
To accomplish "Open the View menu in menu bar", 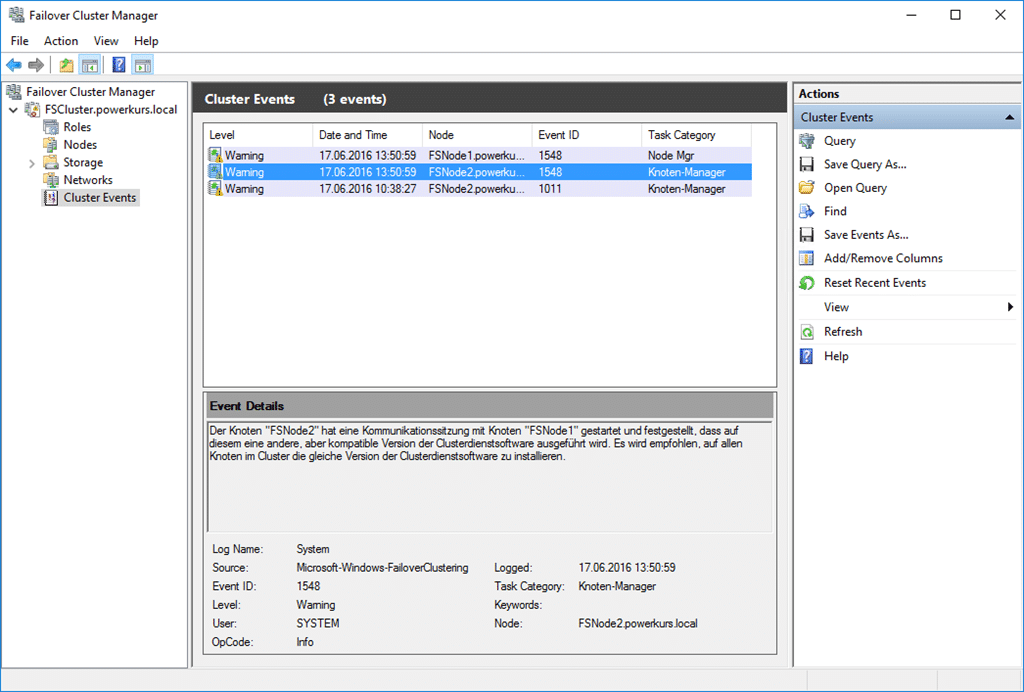I will point(106,40).
